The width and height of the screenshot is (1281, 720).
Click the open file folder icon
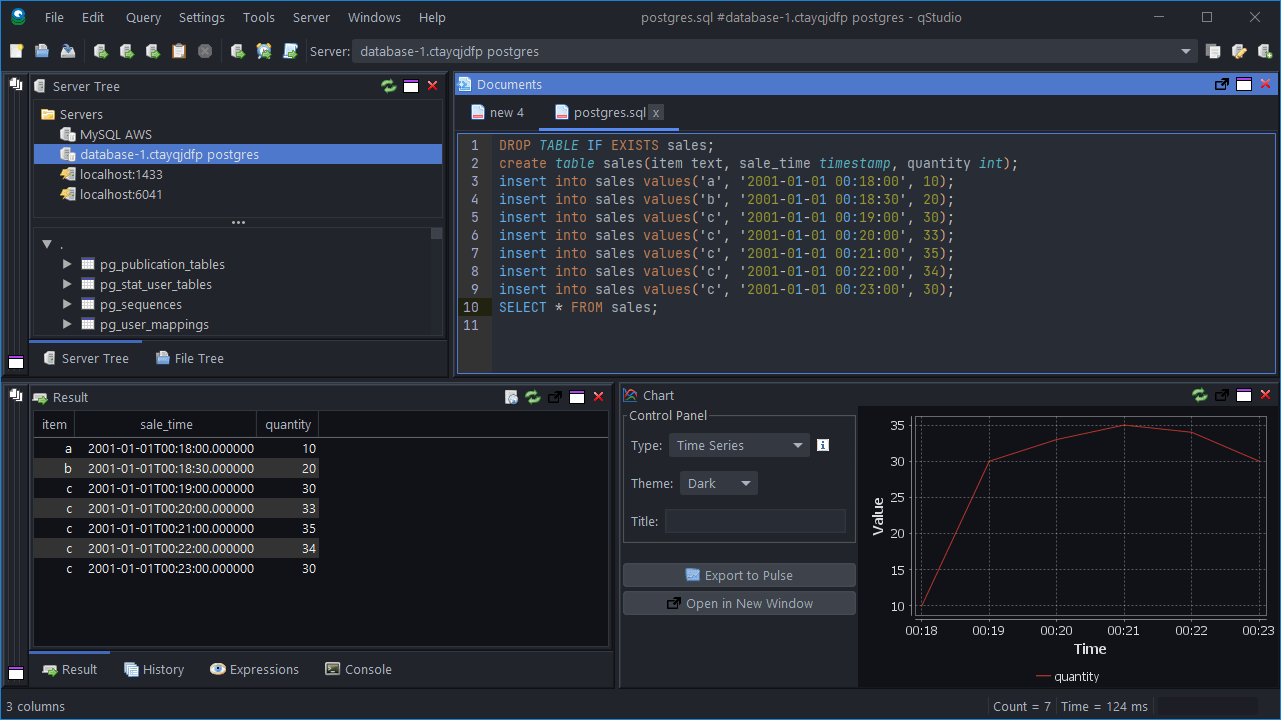click(x=42, y=51)
